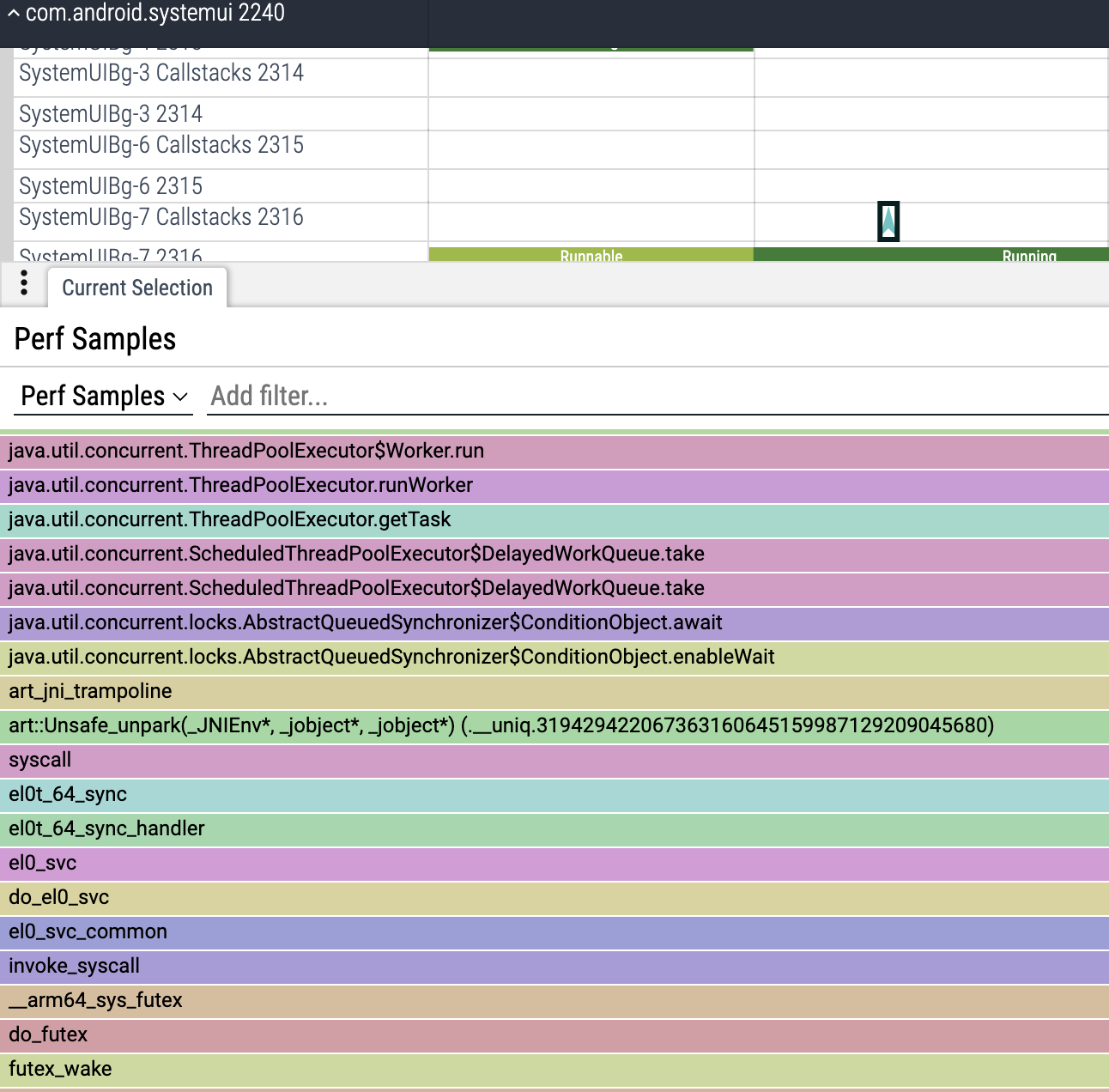1109x1092 pixels.
Task: Collapse the com.android.systemui 2240 process group
Action: [13, 14]
